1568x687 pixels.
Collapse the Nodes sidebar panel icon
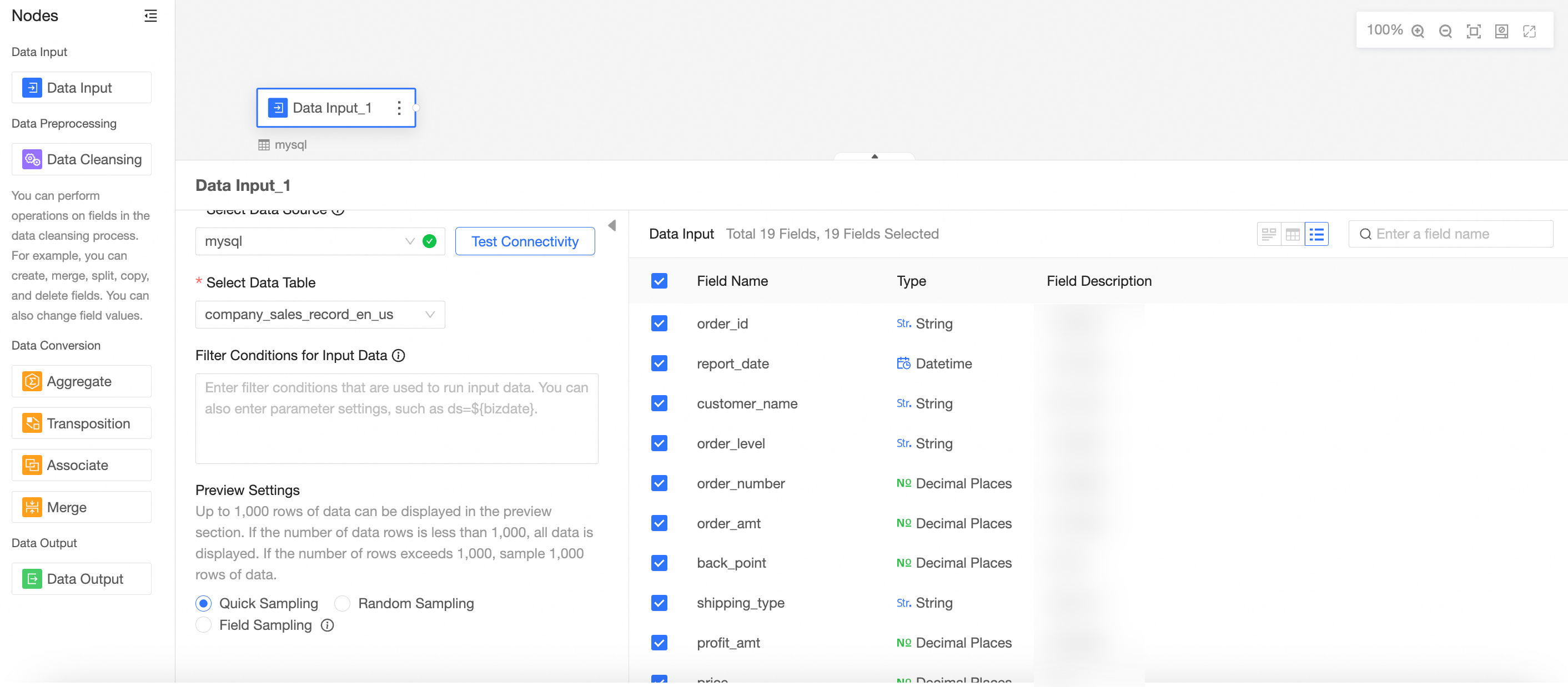150,16
